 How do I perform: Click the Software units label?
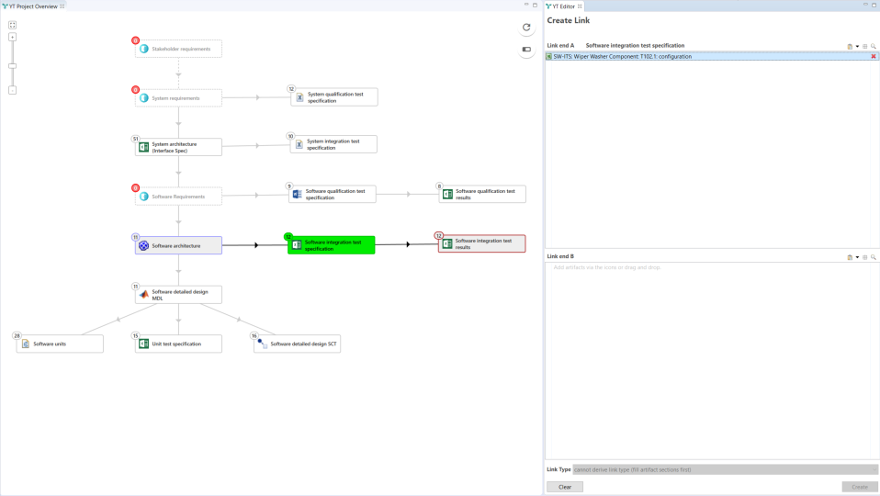tap(49, 344)
